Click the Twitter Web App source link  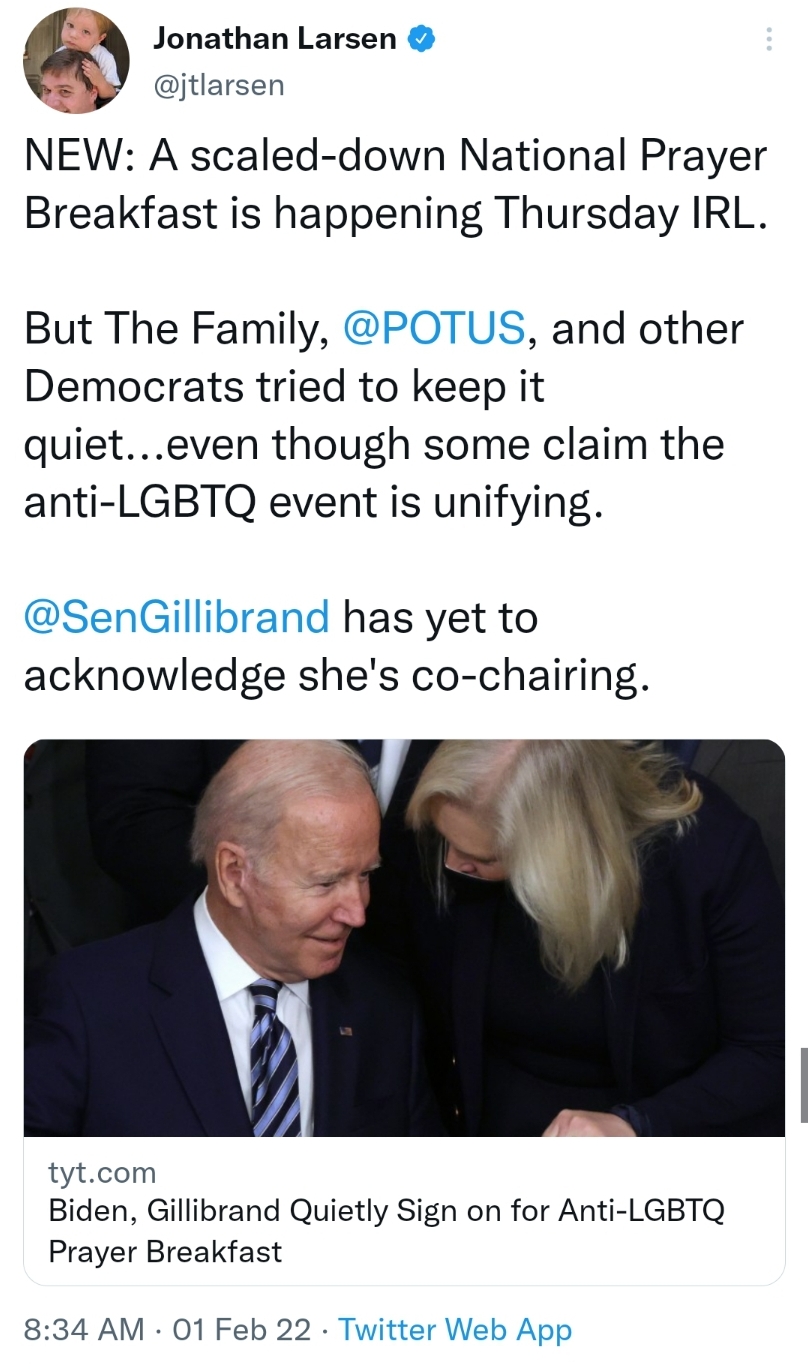coord(455,1330)
